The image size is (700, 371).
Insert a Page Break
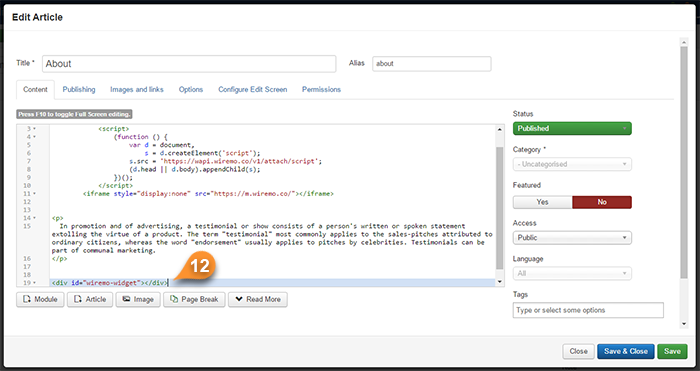pyautogui.click(x=194, y=299)
